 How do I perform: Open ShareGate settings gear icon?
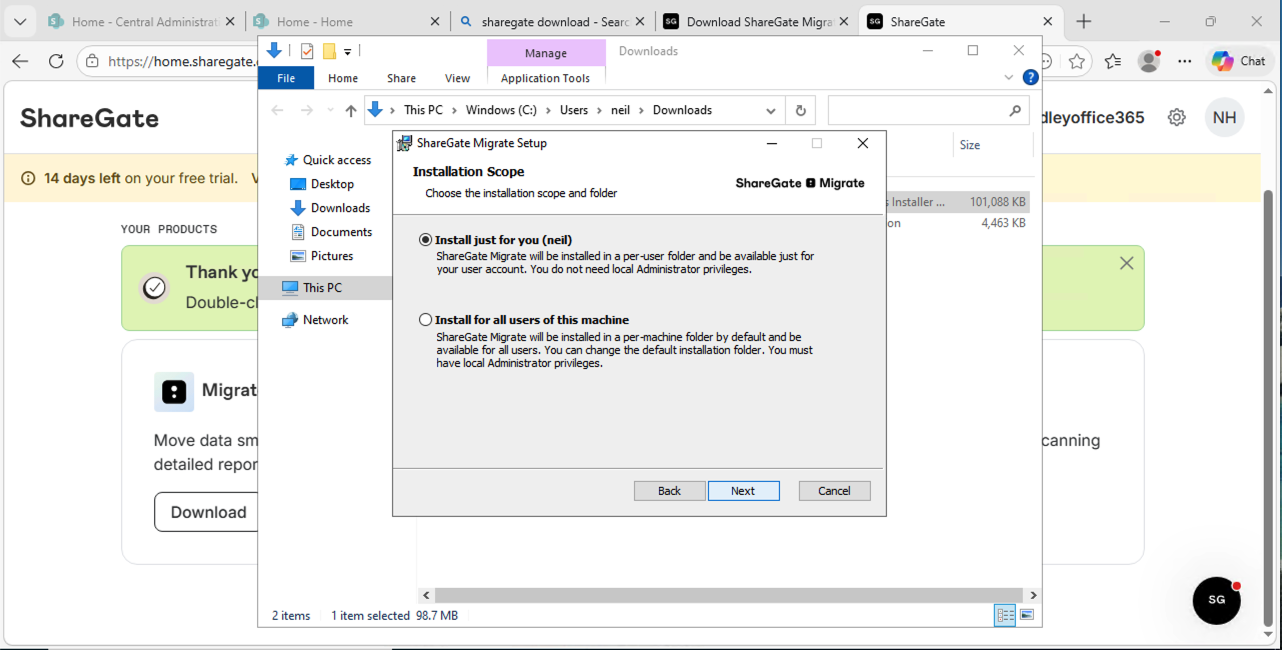pyautogui.click(x=1177, y=118)
